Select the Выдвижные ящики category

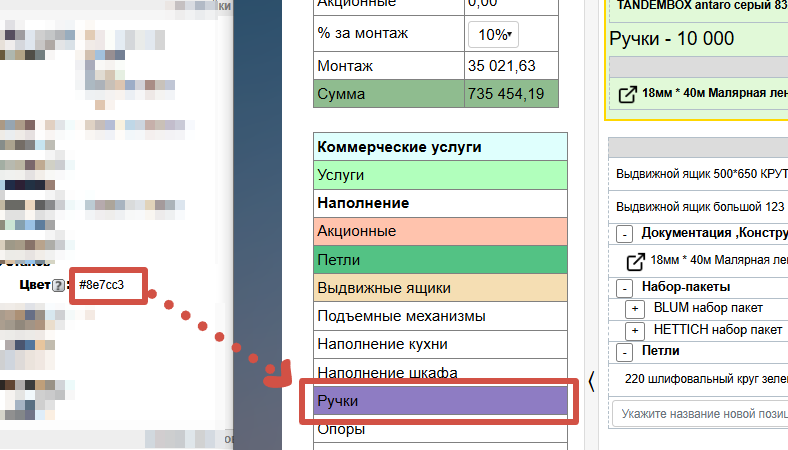440,288
